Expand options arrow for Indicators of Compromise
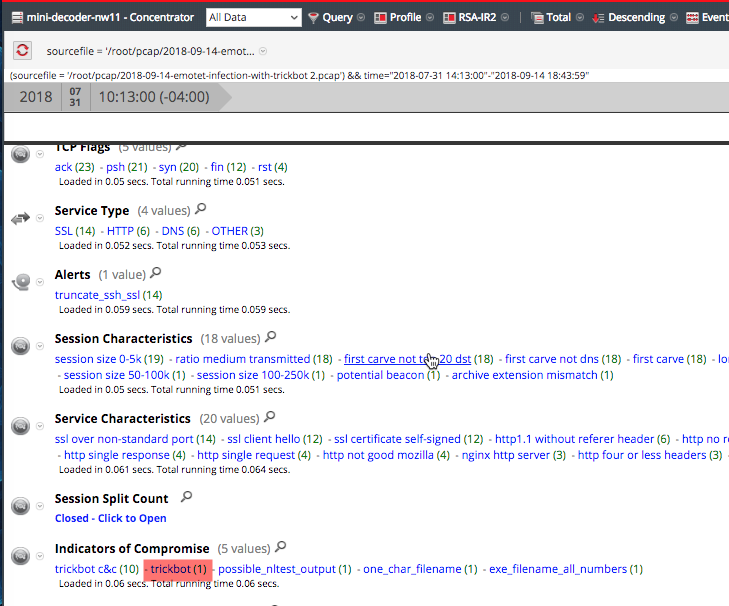 pyautogui.click(x=40, y=555)
